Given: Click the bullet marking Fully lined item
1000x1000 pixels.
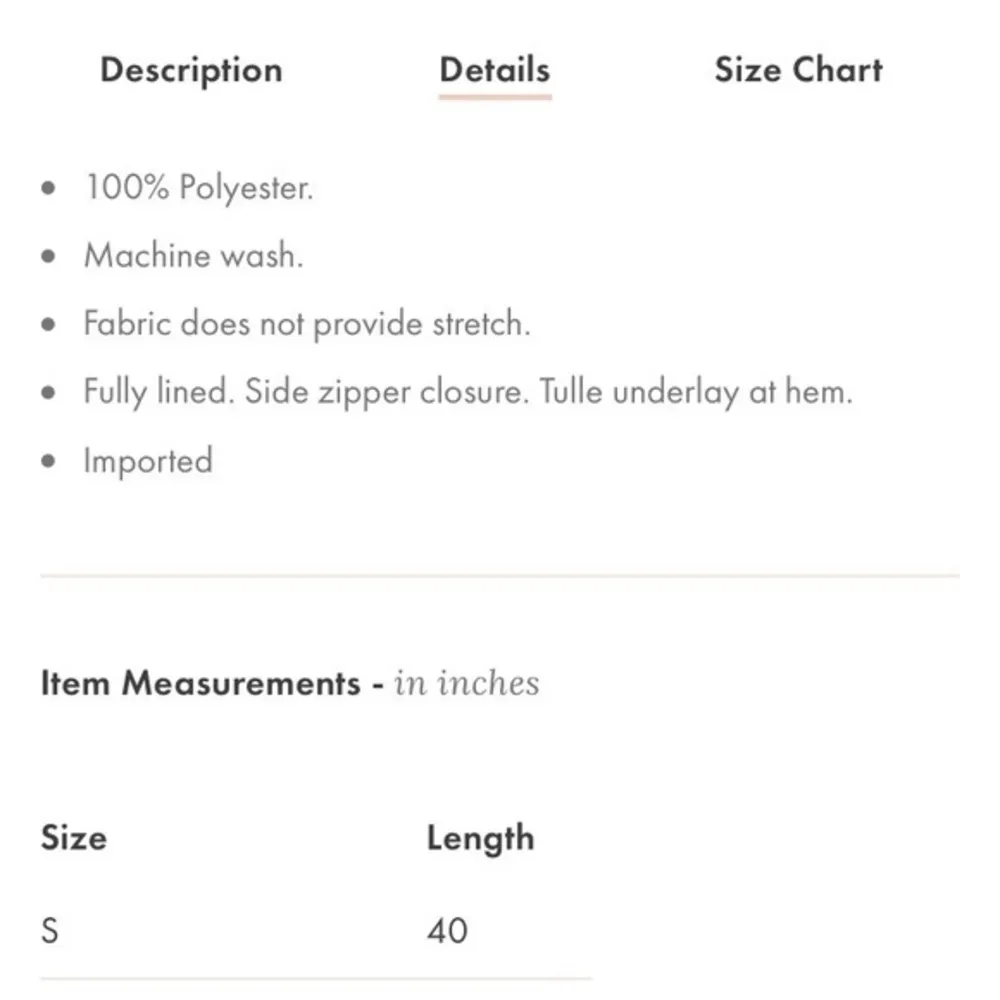Looking at the screenshot, I should point(47,392).
